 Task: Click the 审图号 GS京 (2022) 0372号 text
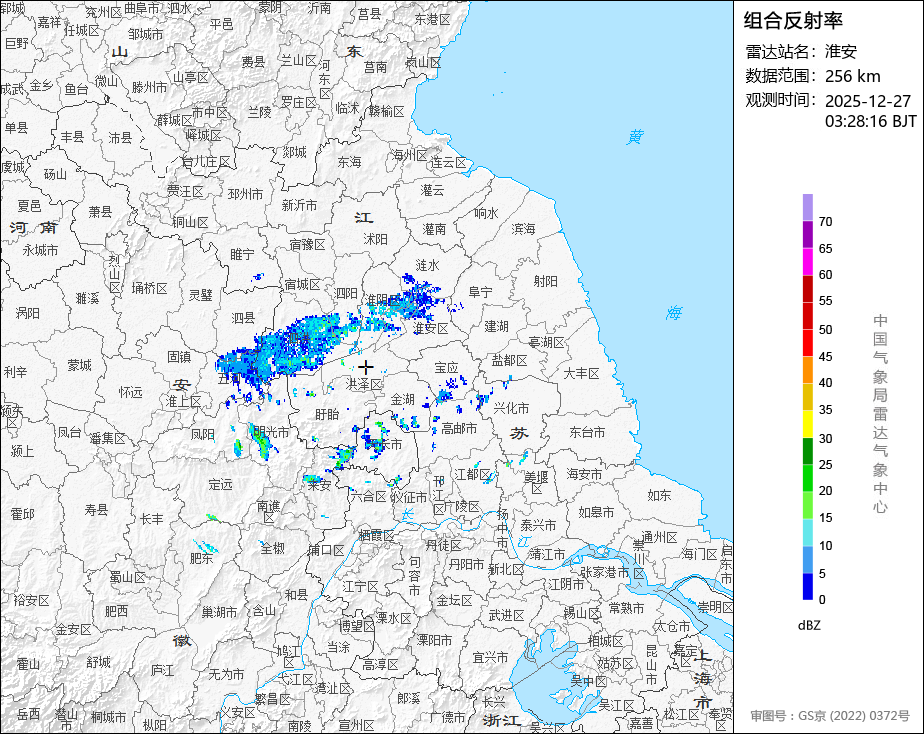[x=830, y=716]
